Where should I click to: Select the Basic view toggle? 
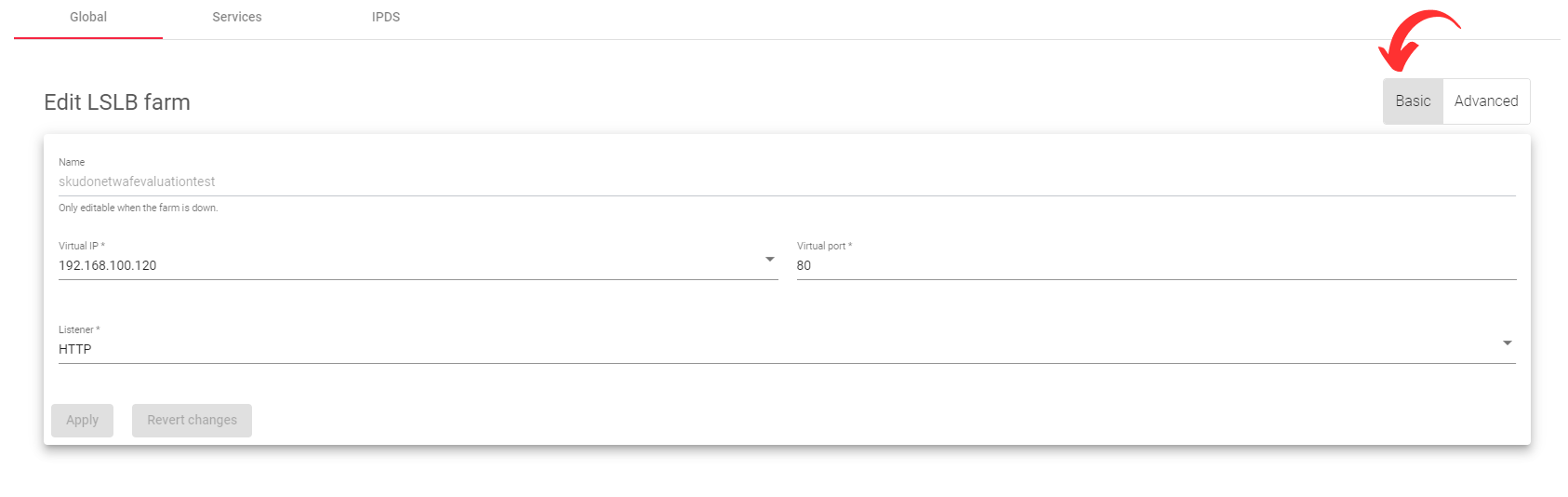tap(1413, 101)
